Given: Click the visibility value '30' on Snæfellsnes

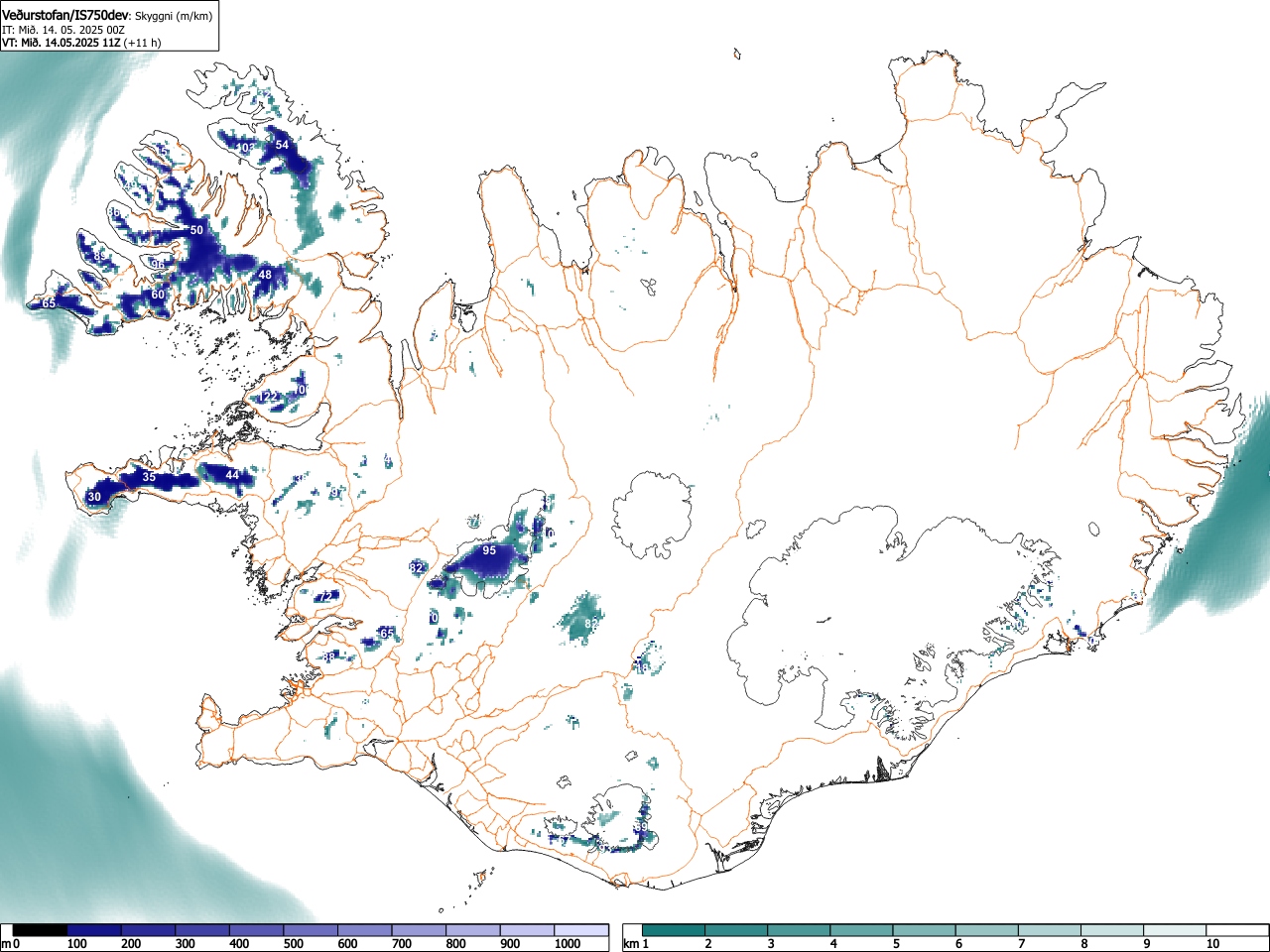Looking at the screenshot, I should tap(94, 497).
